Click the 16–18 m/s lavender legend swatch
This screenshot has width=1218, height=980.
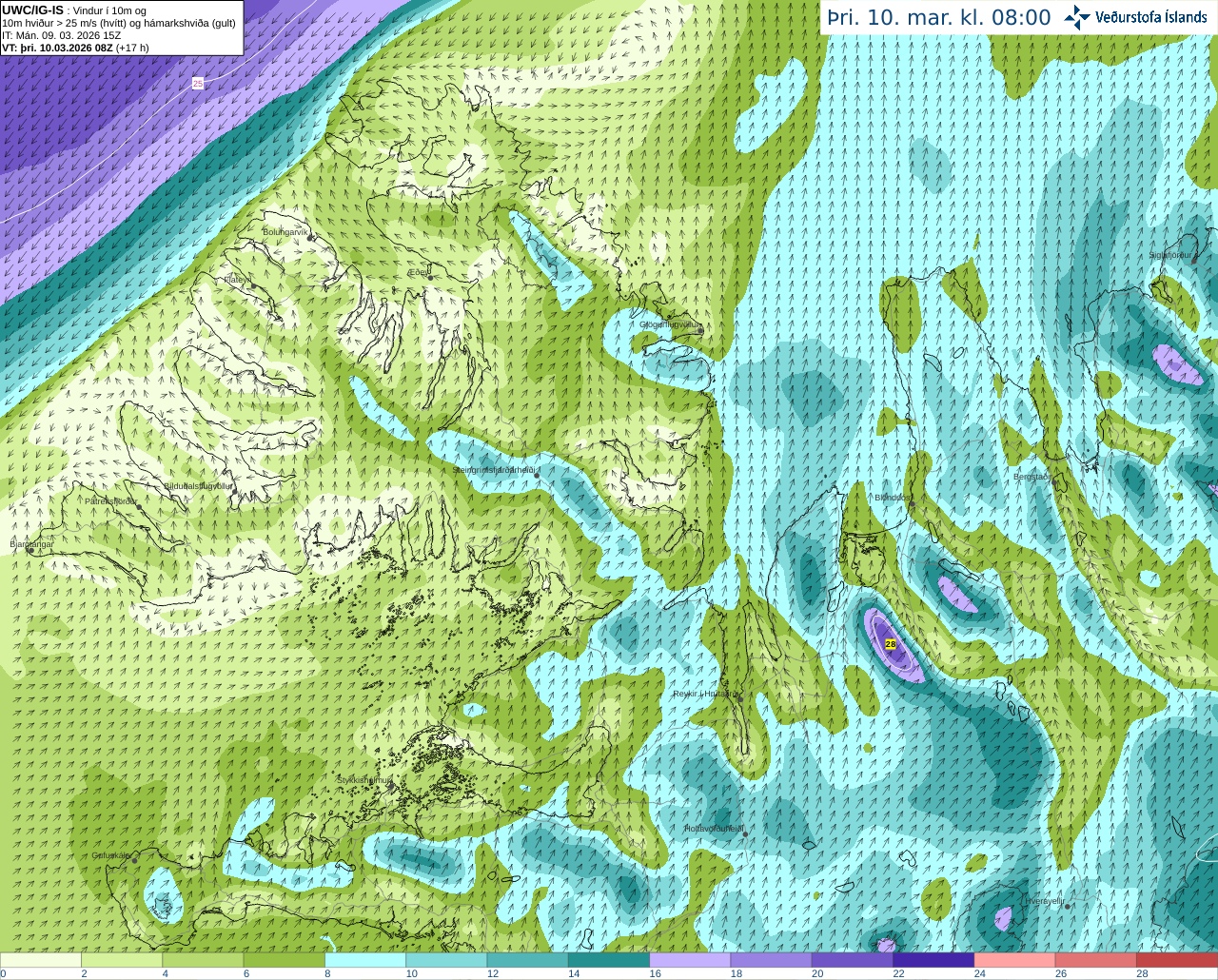click(690, 960)
